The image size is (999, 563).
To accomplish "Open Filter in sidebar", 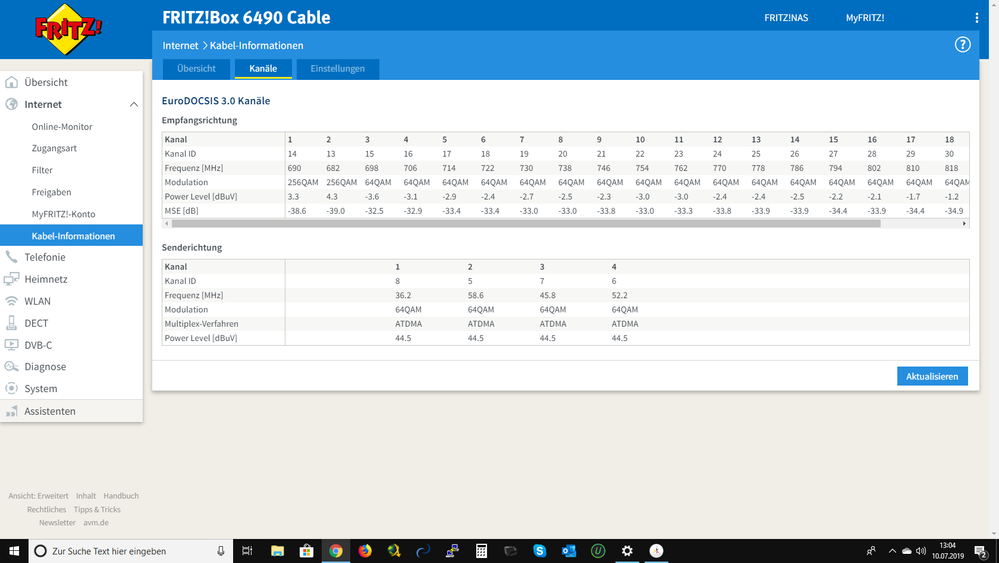I will tap(42, 170).
